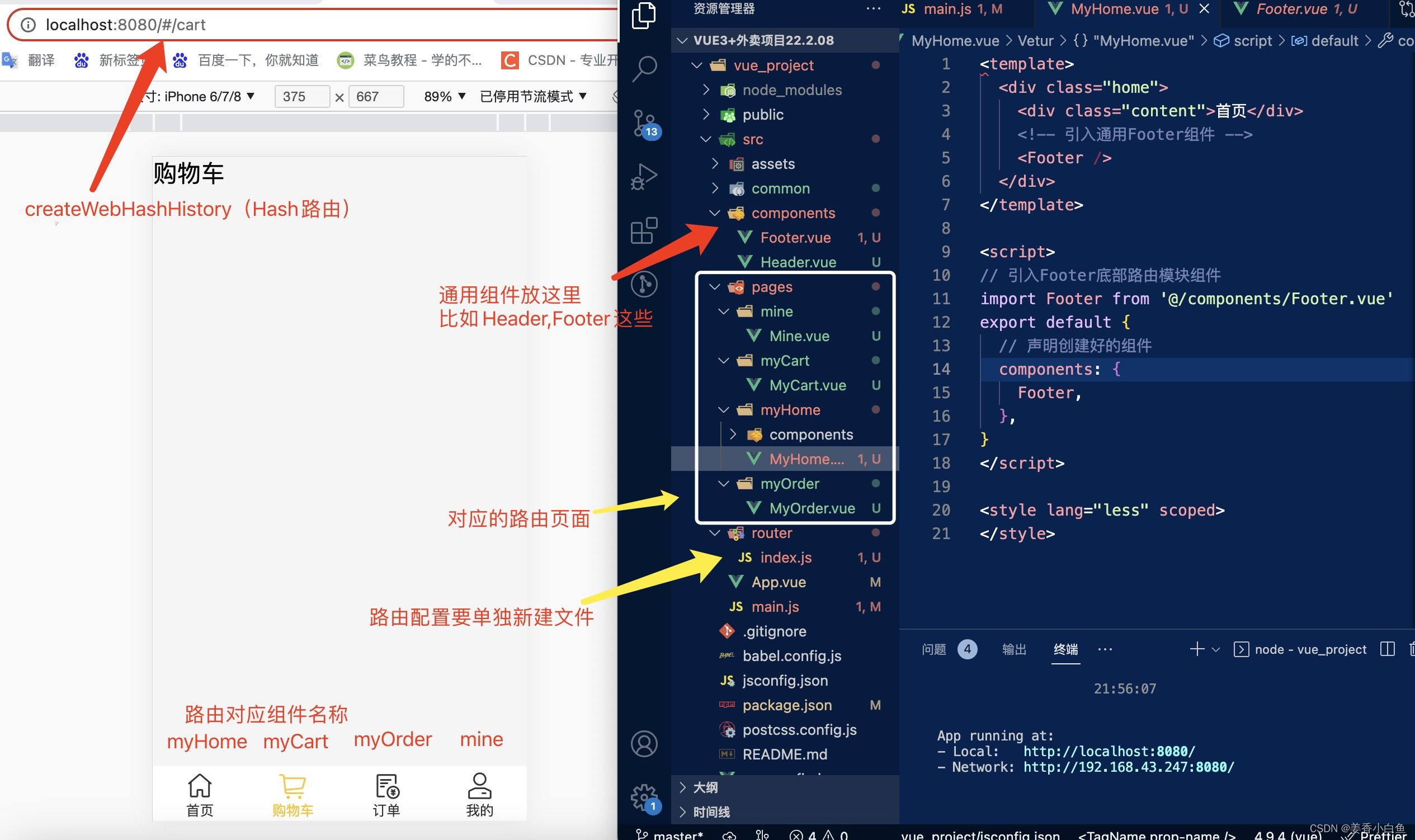
Task: Open the 翻译 translate bookmark
Action: click(29, 60)
